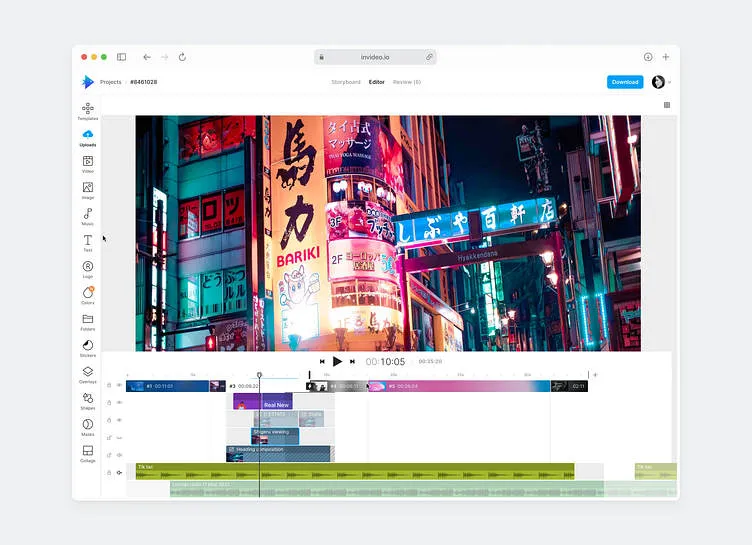Toggle lock on the Real New track
The width and height of the screenshot is (752, 545).
[x=109, y=403]
